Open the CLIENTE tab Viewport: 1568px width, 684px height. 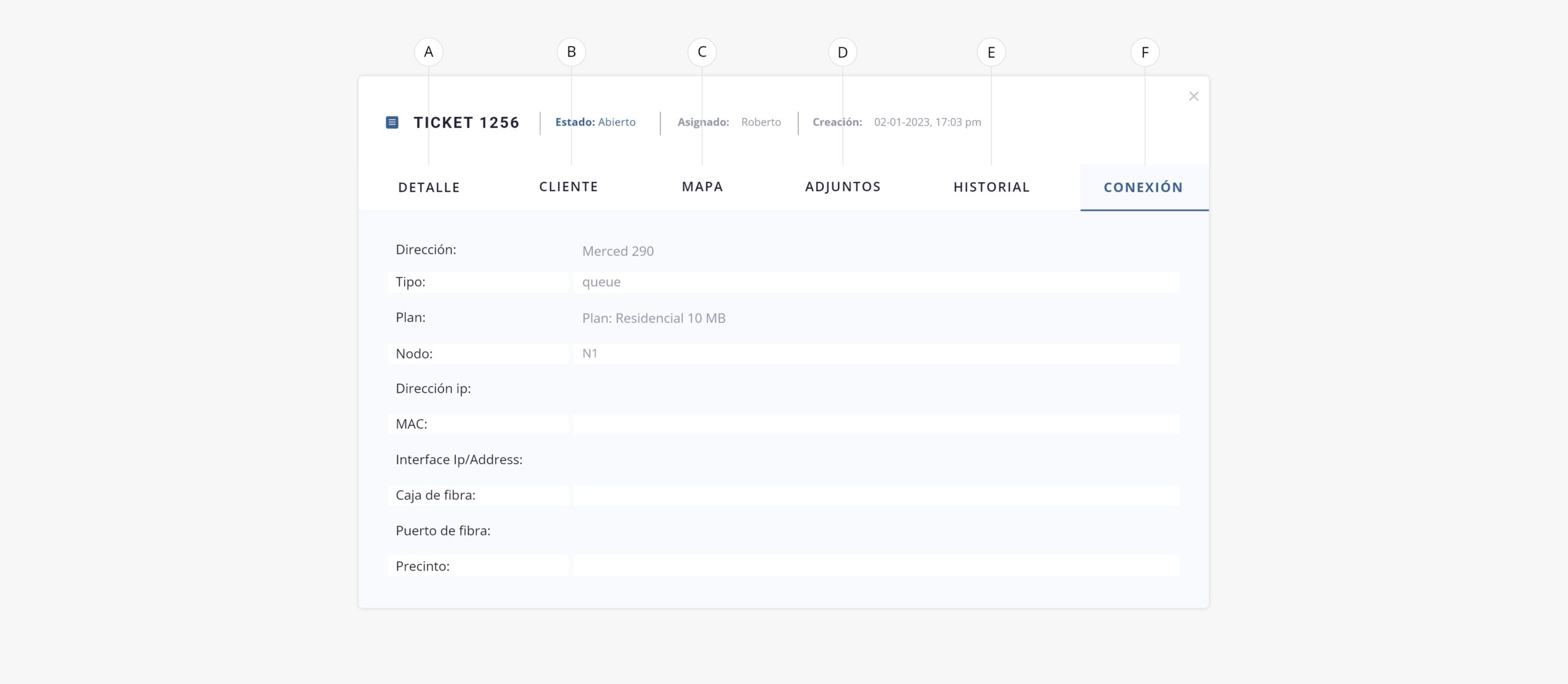(x=568, y=187)
